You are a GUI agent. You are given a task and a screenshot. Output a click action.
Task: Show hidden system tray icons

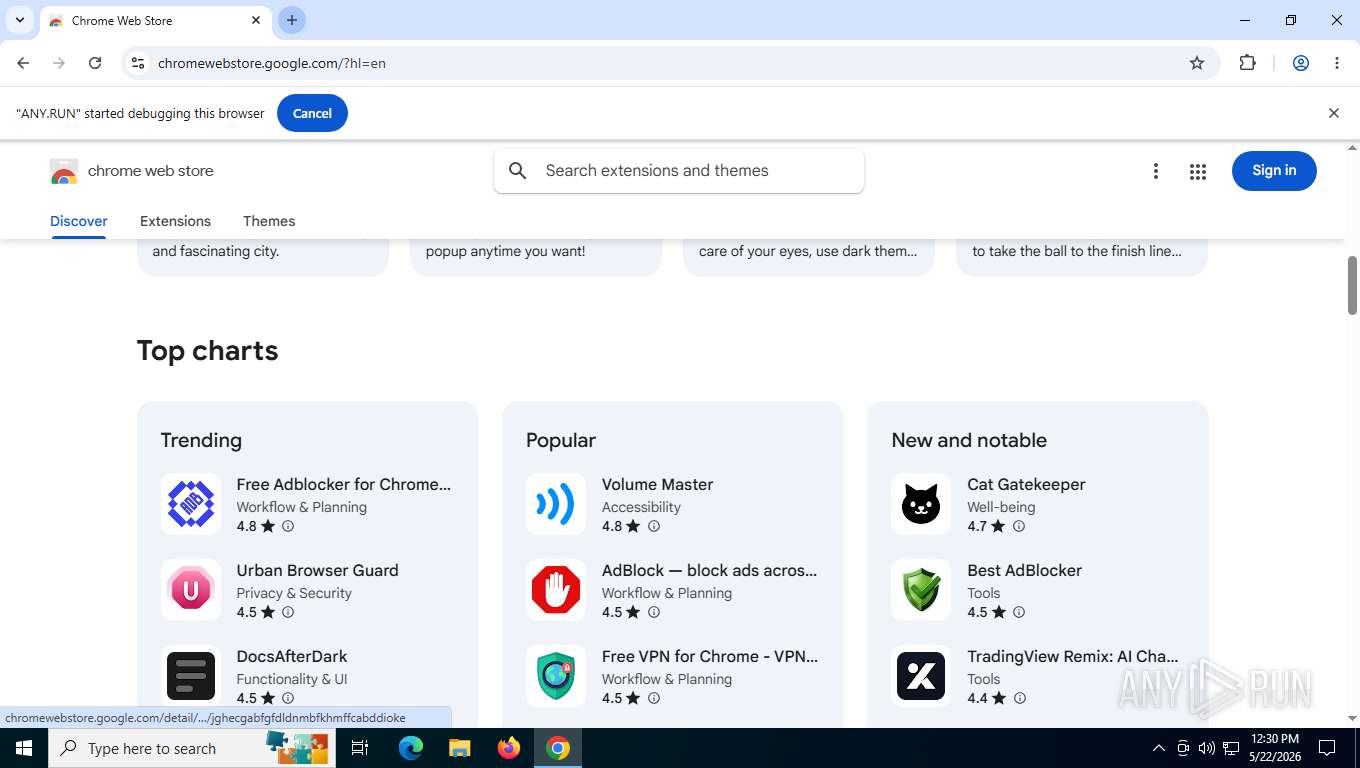coord(1159,748)
